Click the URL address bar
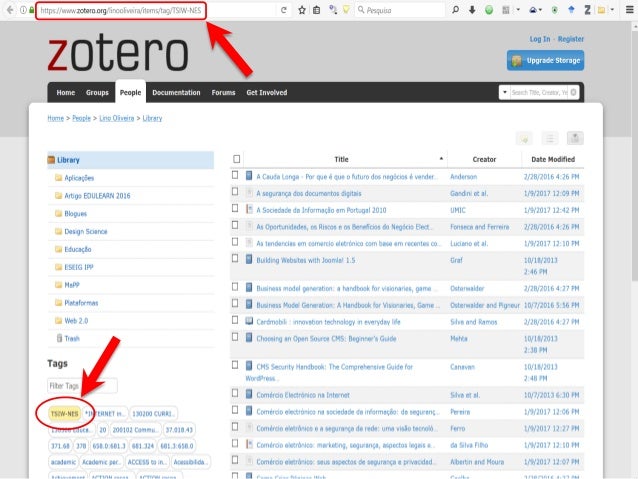Screen dimensions: 638x479 121,11
